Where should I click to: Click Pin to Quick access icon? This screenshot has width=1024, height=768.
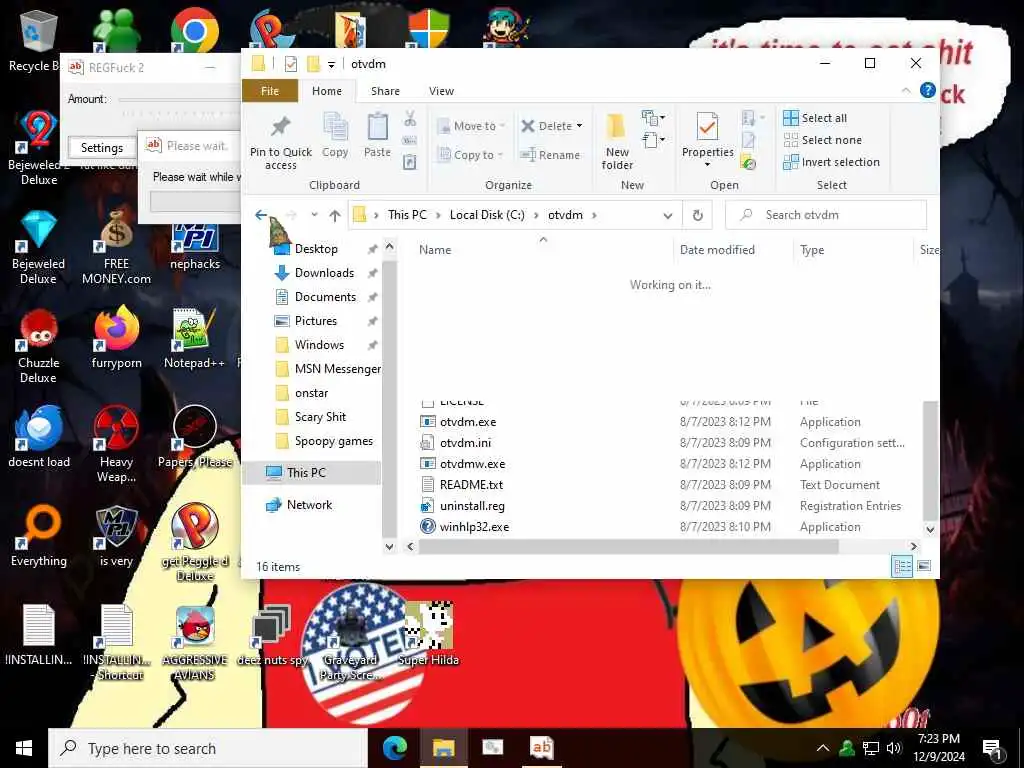(281, 127)
